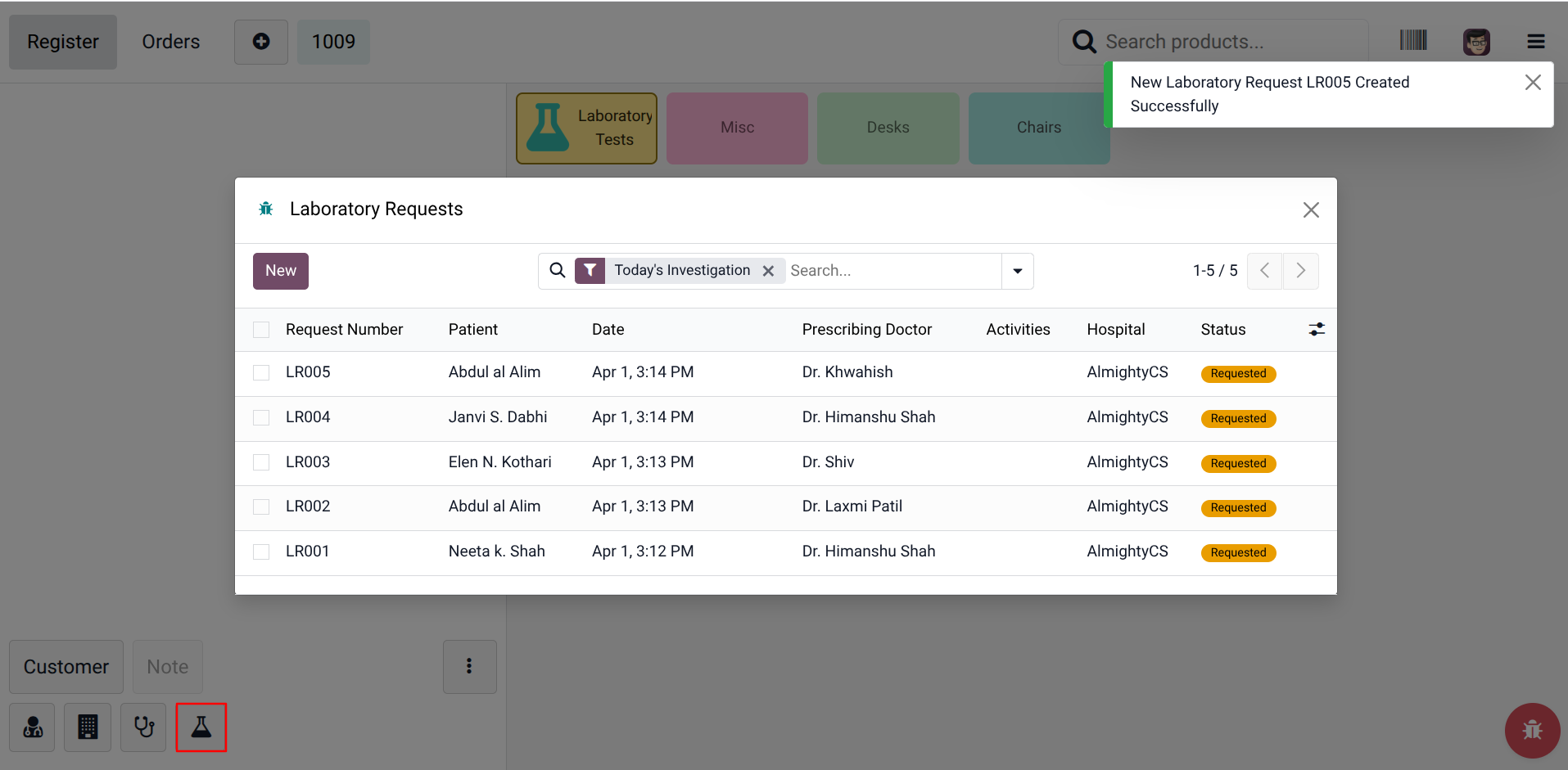Open column settings adjust icon
Screen dimensions: 1568x770
[1316, 329]
